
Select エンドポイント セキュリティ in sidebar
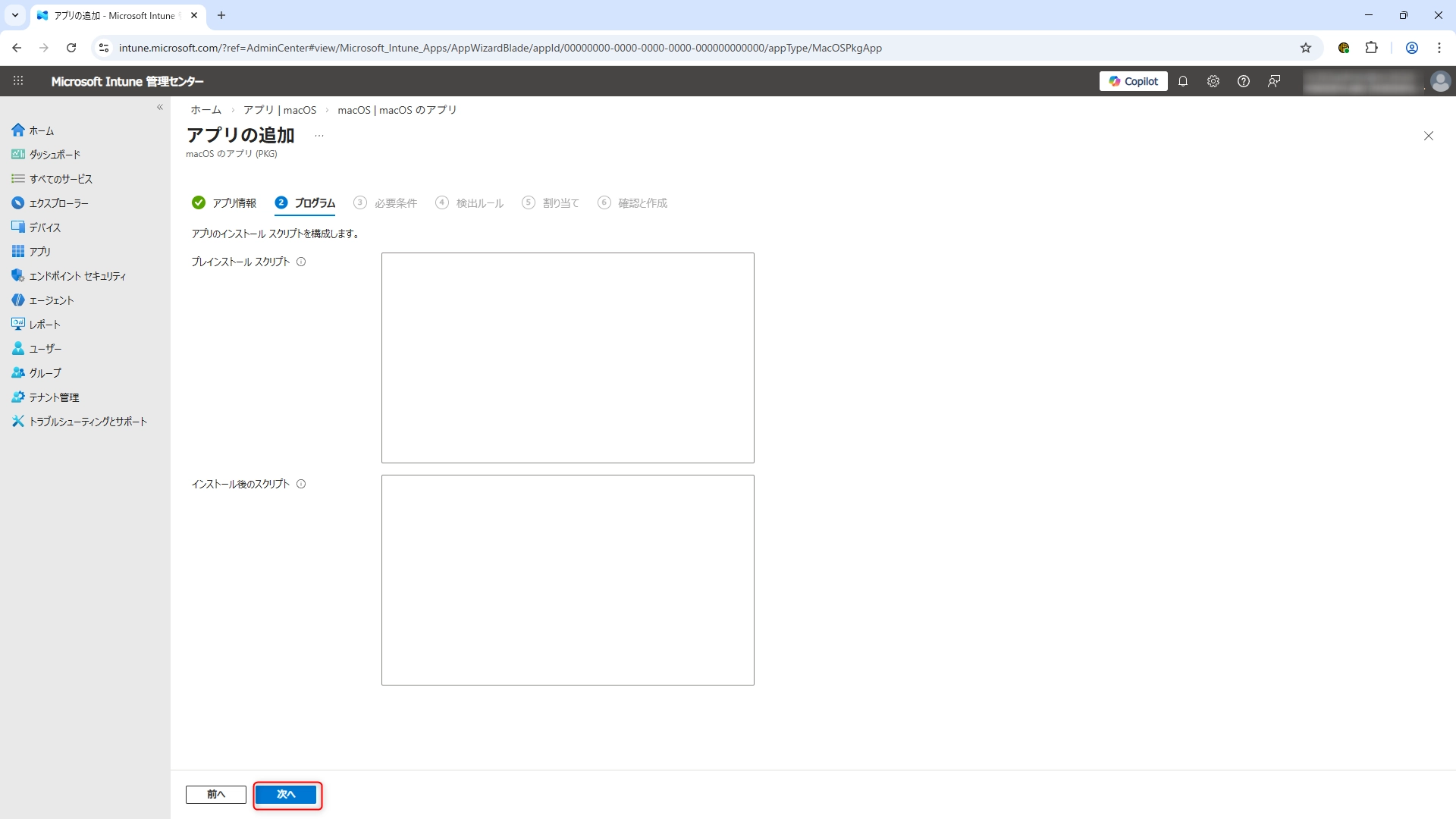tap(77, 276)
